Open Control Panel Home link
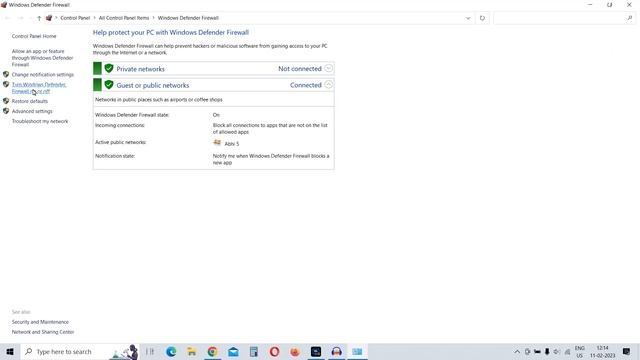This screenshot has height=360, width=640. [x=34, y=36]
